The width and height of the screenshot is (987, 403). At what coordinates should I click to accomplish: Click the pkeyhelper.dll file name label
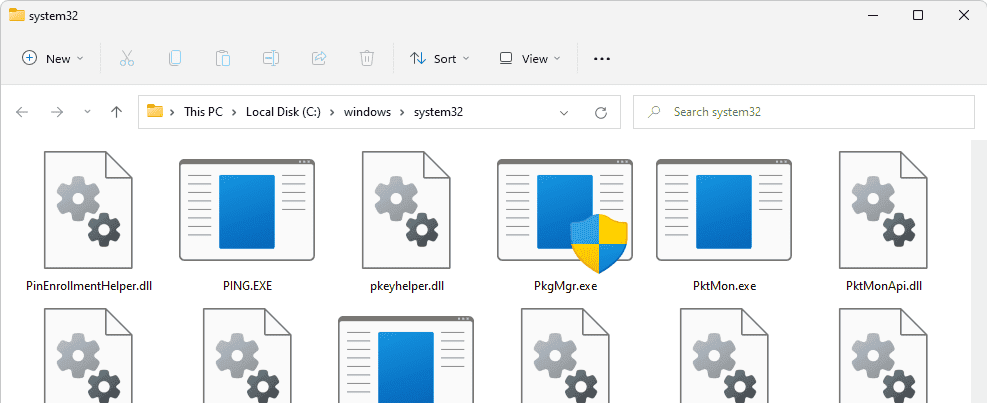407,286
